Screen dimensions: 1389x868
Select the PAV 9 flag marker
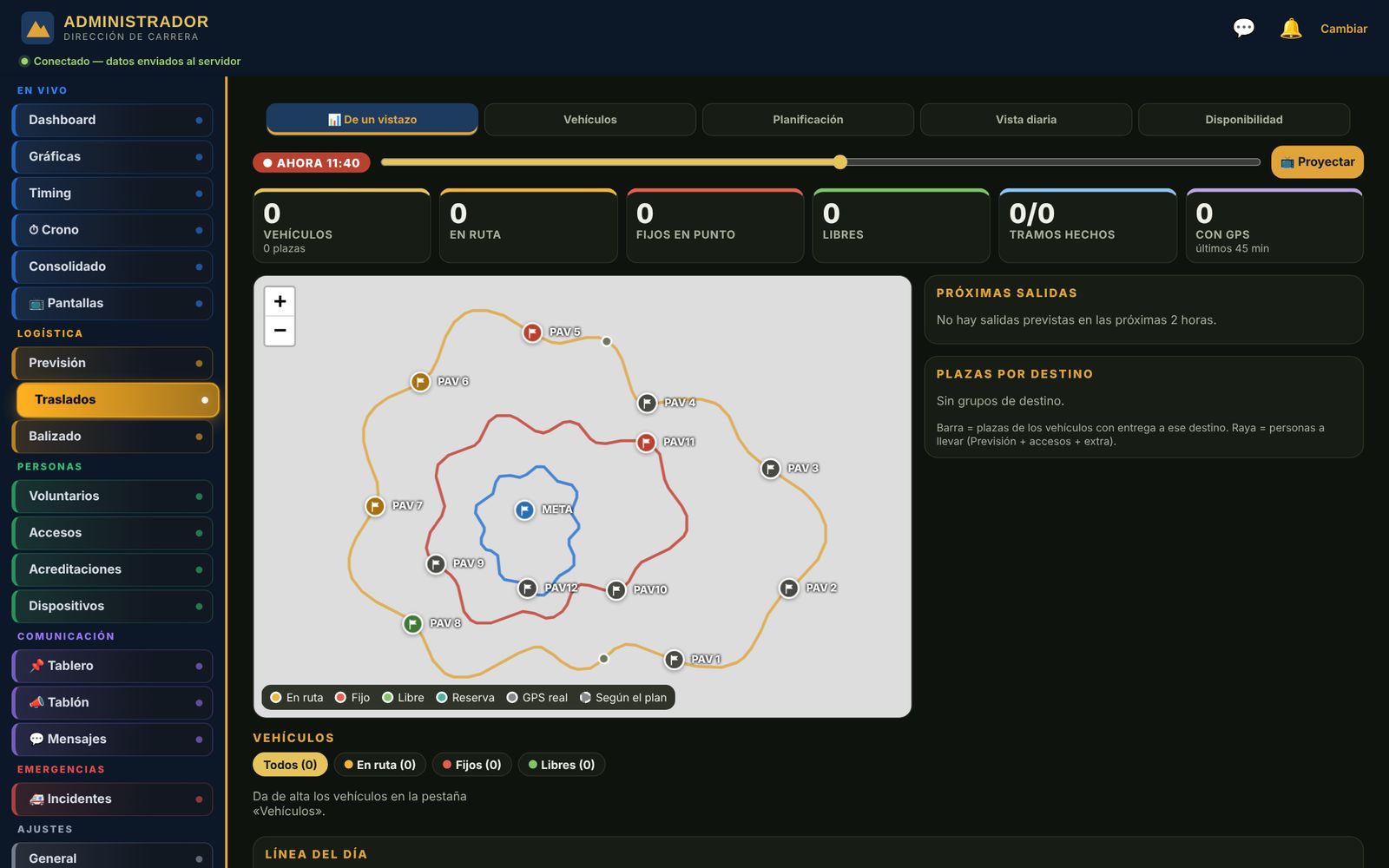coord(436,564)
